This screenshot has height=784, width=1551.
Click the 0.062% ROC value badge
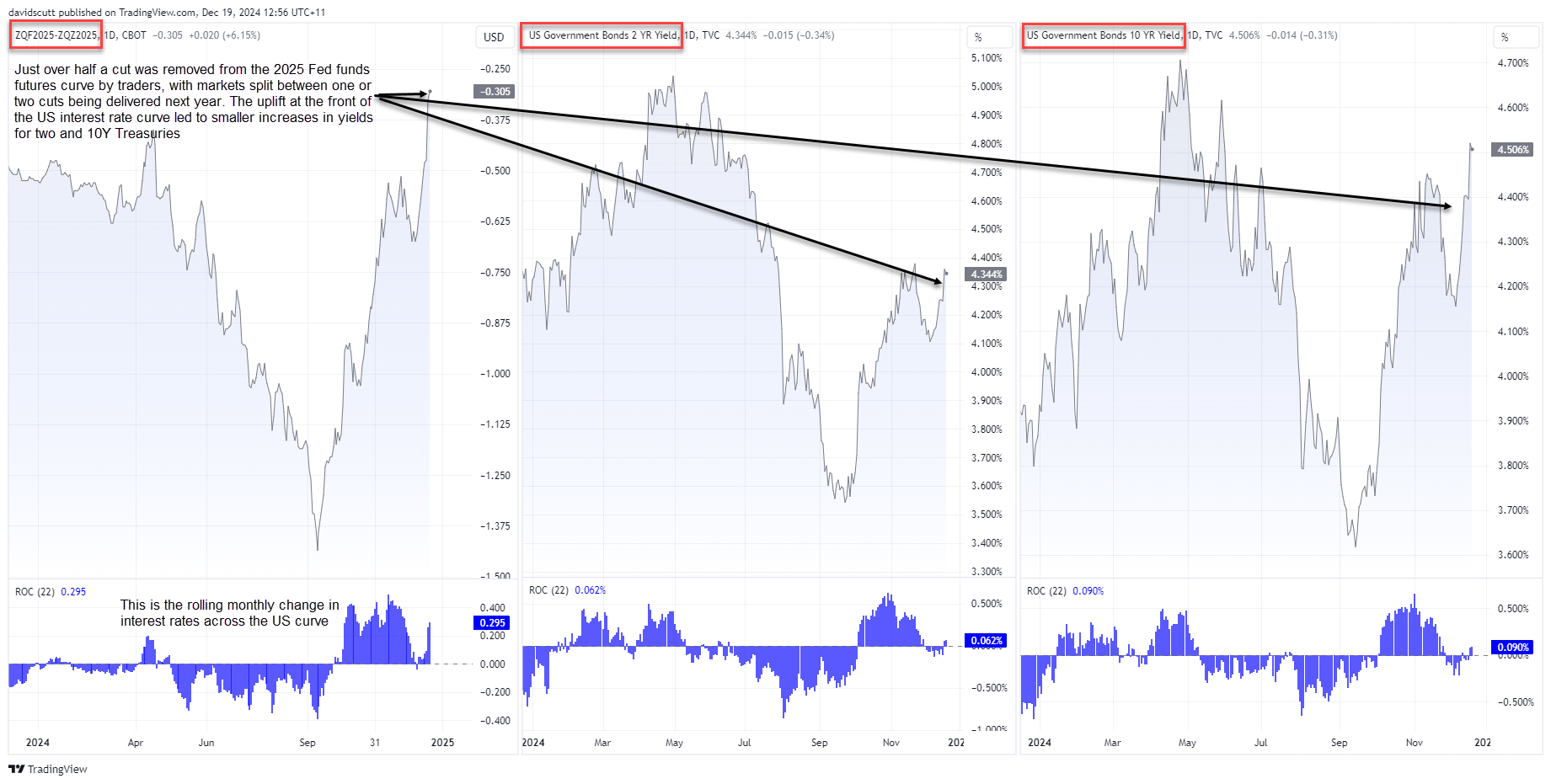[x=986, y=641]
